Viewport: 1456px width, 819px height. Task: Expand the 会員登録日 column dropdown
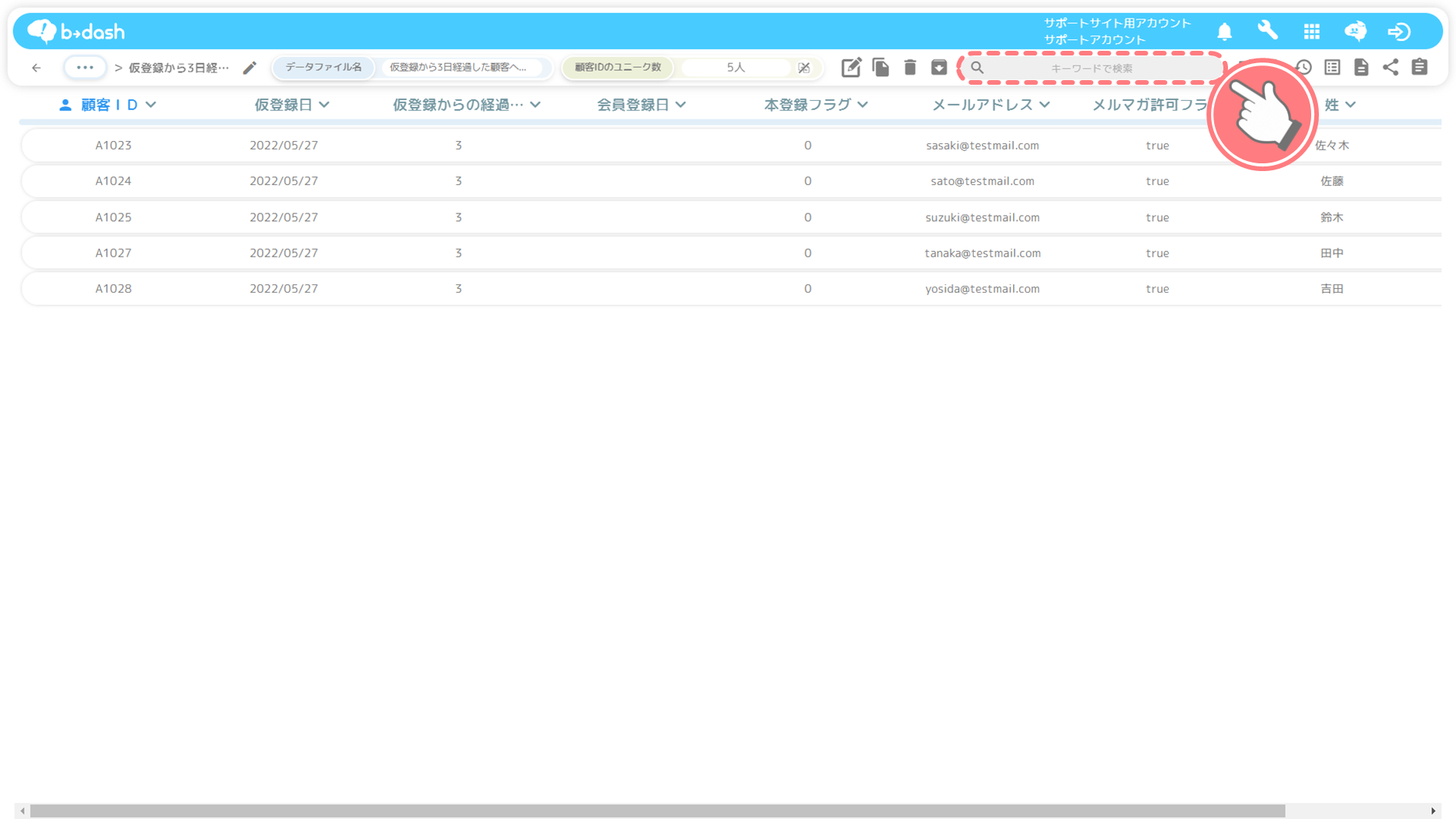click(x=681, y=105)
